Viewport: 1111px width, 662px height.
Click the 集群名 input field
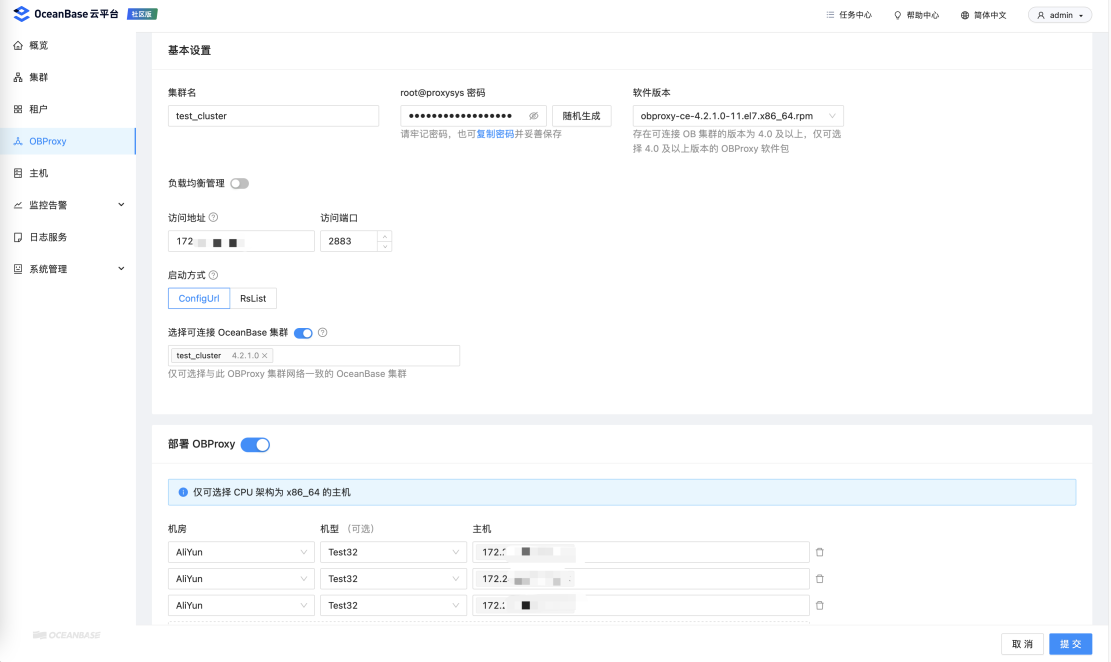click(x=273, y=116)
